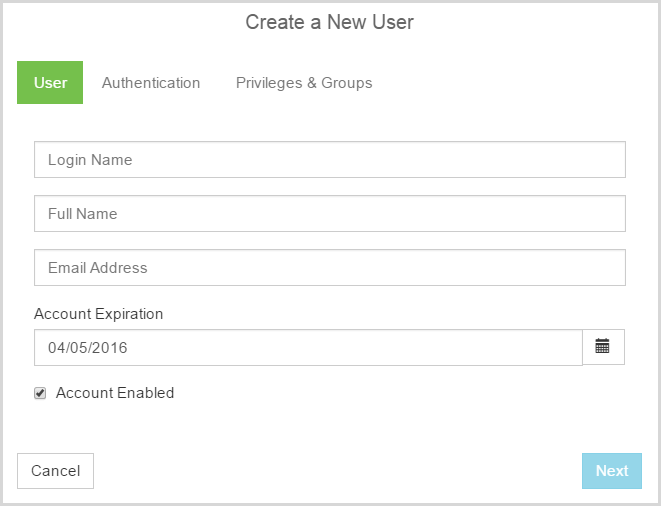Click the Account Expiration label

pos(98,314)
